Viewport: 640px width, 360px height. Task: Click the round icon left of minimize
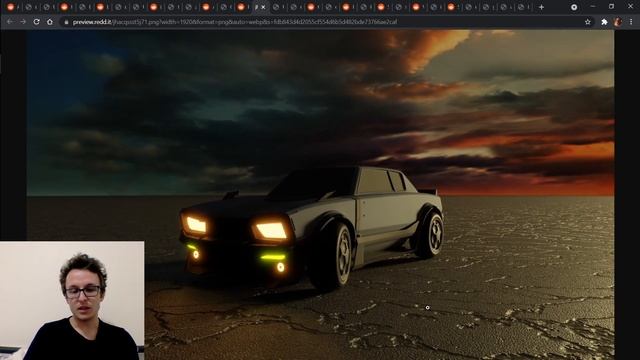(574, 7)
